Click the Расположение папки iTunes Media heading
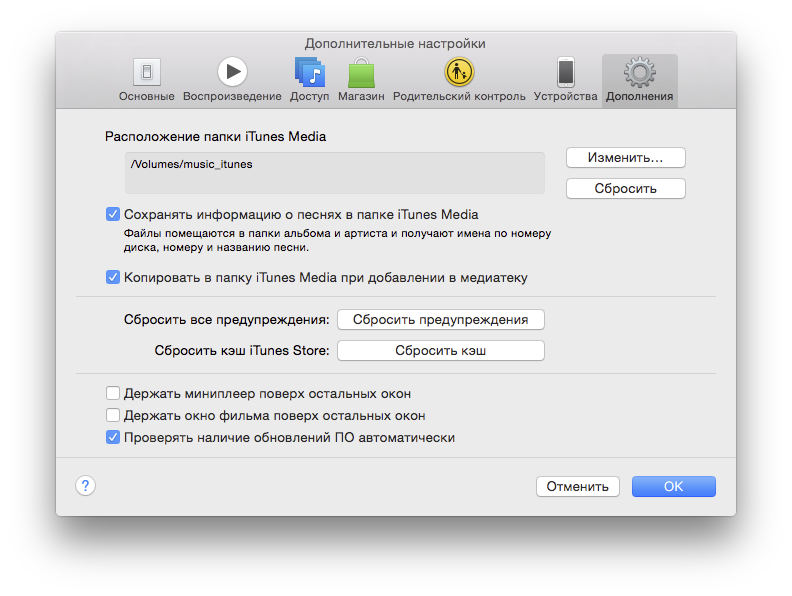Image resolution: width=792 pixels, height=596 pixels. 216,137
